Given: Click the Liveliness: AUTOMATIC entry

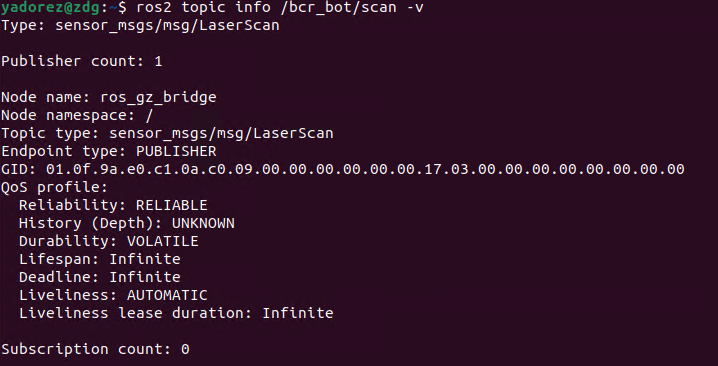Looking at the screenshot, I should pos(113,295).
